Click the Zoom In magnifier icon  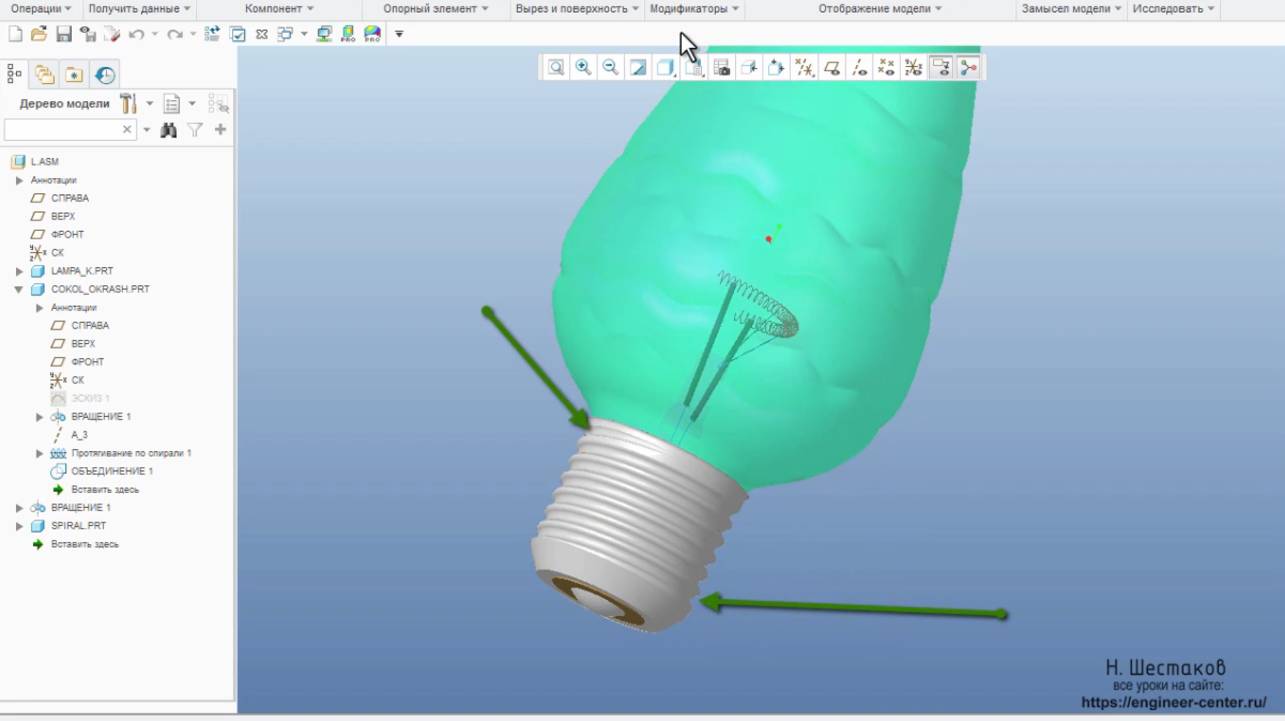tap(583, 68)
